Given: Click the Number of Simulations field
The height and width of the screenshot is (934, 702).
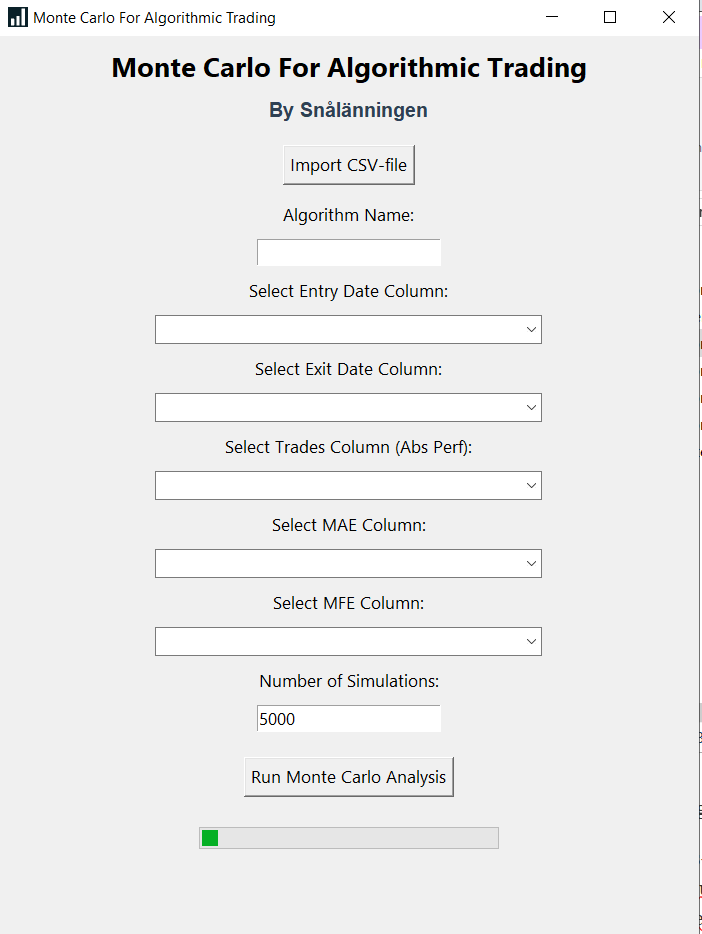Looking at the screenshot, I should [349, 719].
